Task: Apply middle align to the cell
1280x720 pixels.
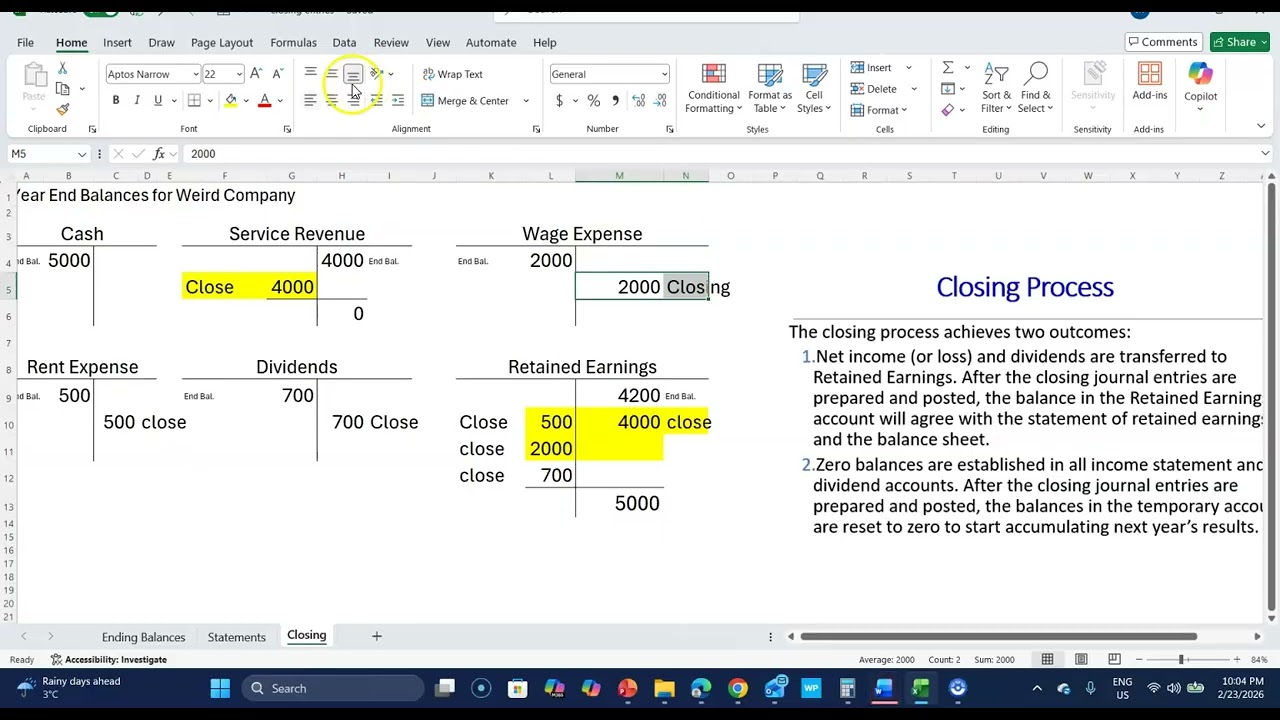Action: 331,73
